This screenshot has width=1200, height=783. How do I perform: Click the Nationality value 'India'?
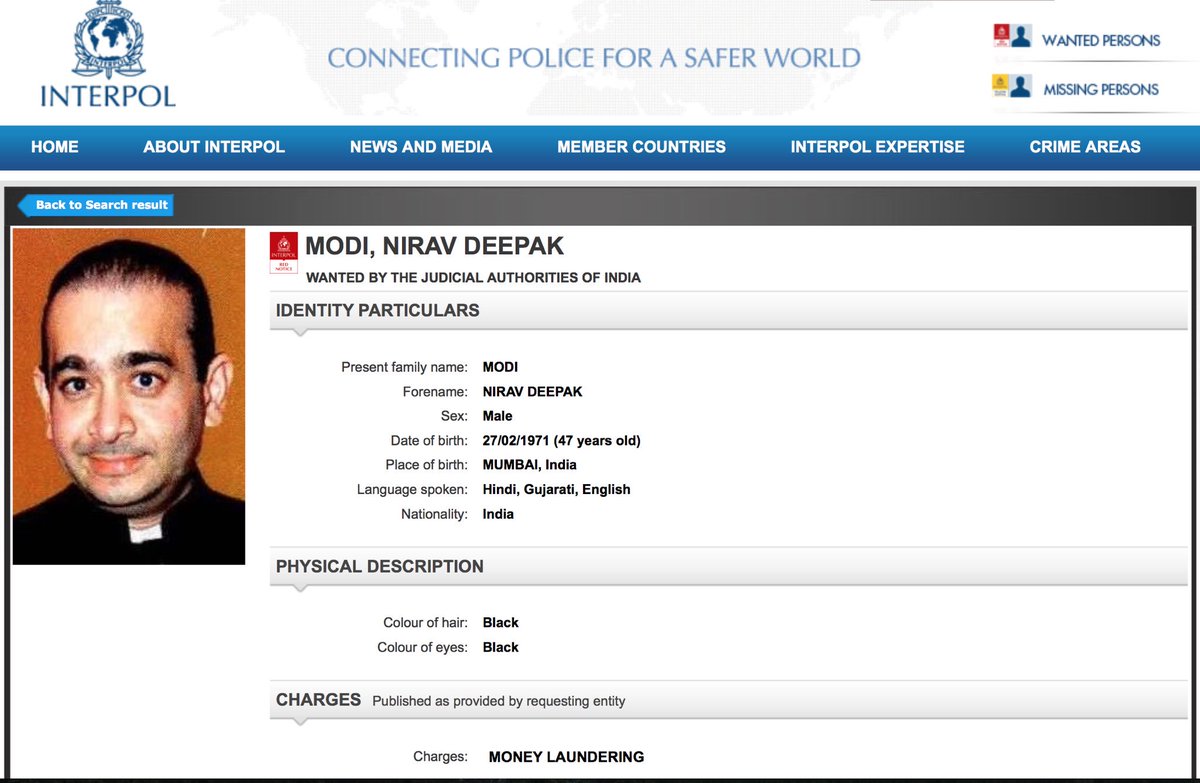(x=498, y=514)
